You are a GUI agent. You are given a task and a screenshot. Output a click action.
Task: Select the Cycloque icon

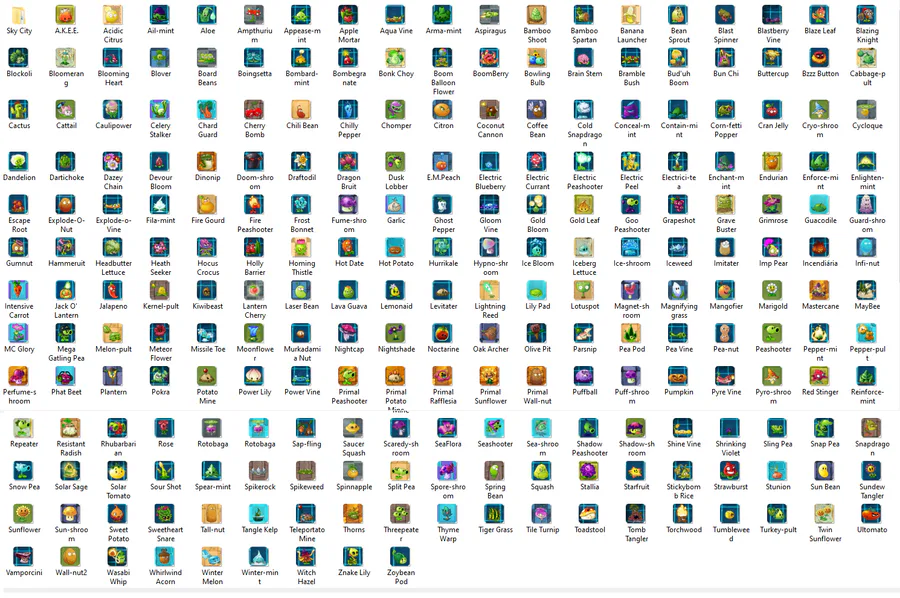tap(867, 110)
